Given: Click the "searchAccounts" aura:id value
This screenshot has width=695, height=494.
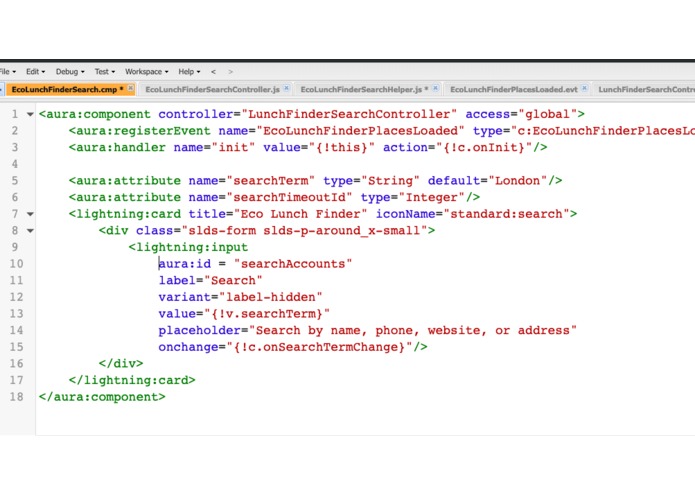Looking at the screenshot, I should point(293,264).
